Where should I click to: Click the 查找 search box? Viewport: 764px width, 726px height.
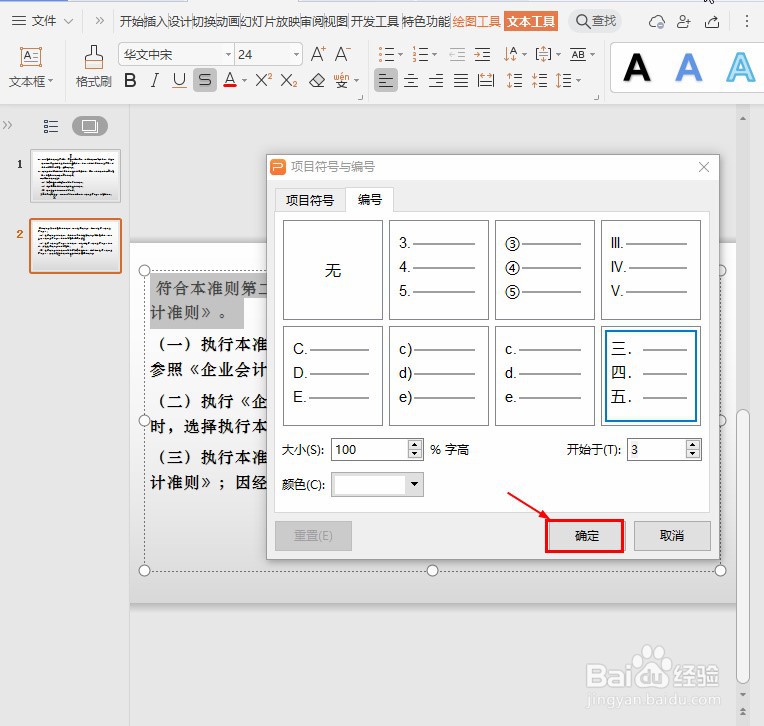595,21
